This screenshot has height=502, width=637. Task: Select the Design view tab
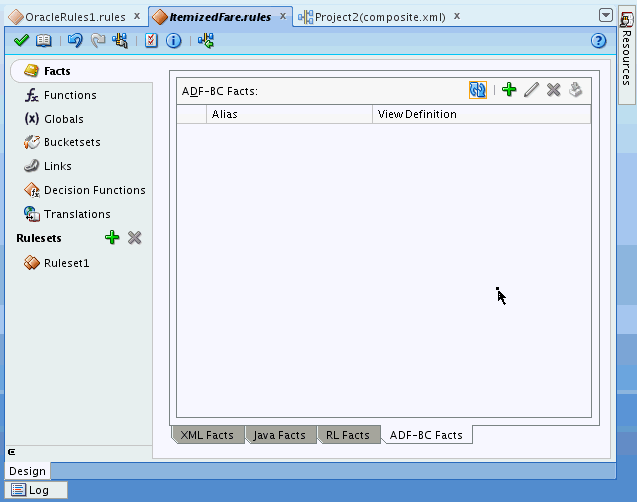(27, 471)
